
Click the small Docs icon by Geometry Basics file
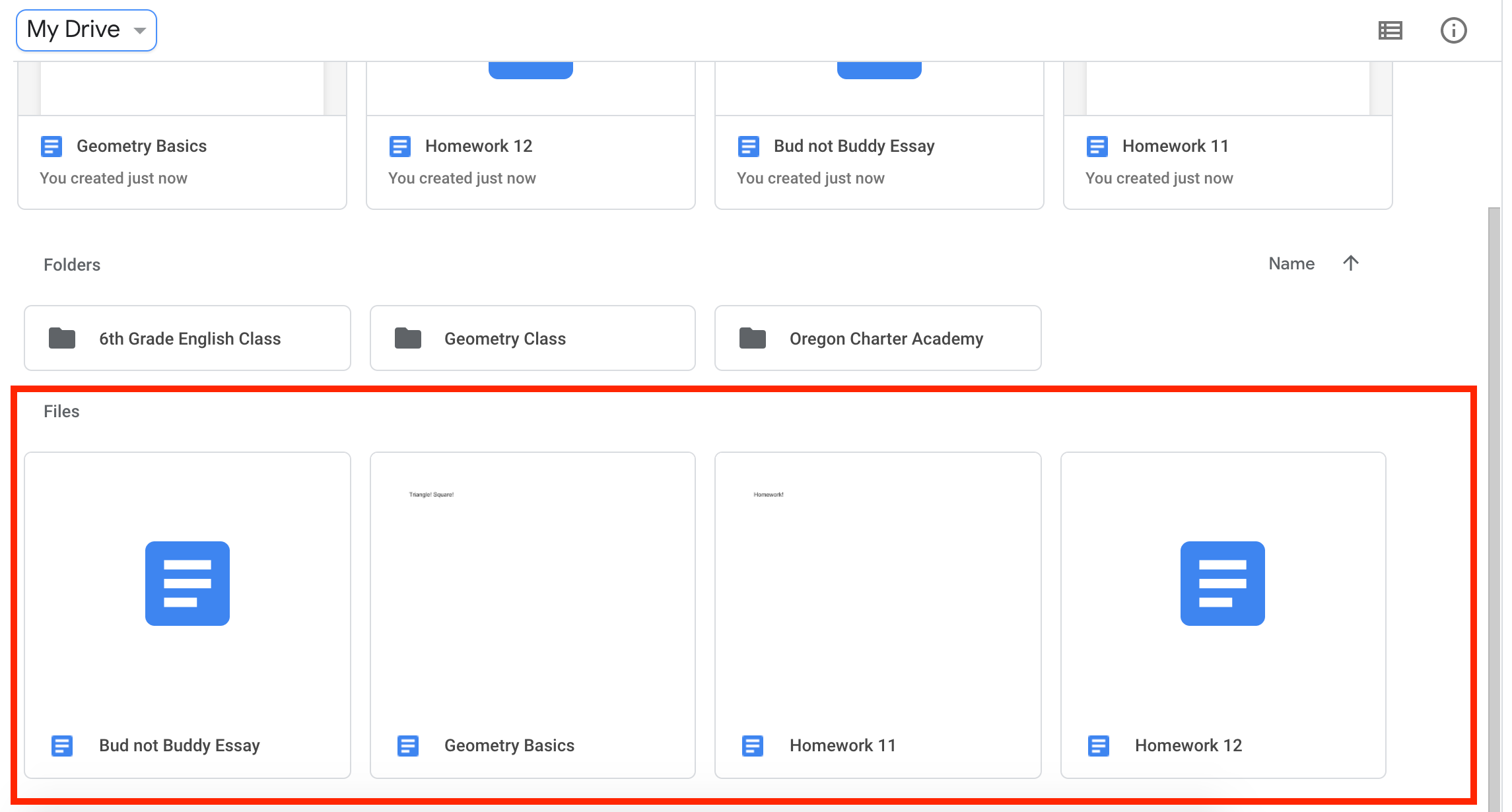408,746
